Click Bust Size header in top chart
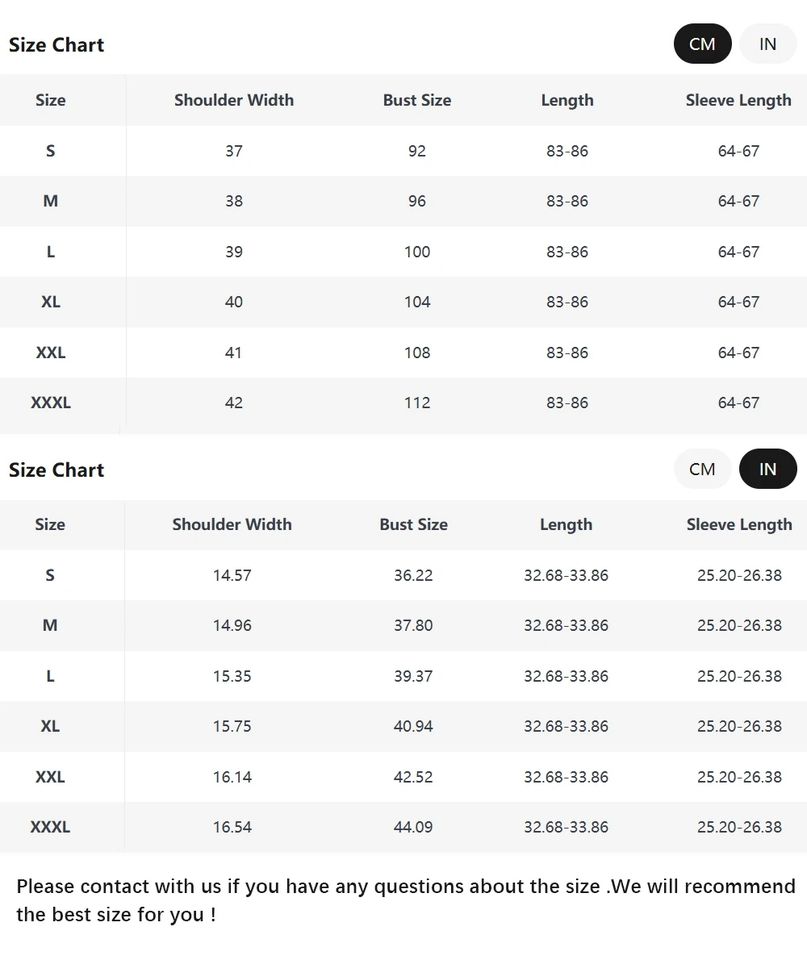 click(x=417, y=100)
